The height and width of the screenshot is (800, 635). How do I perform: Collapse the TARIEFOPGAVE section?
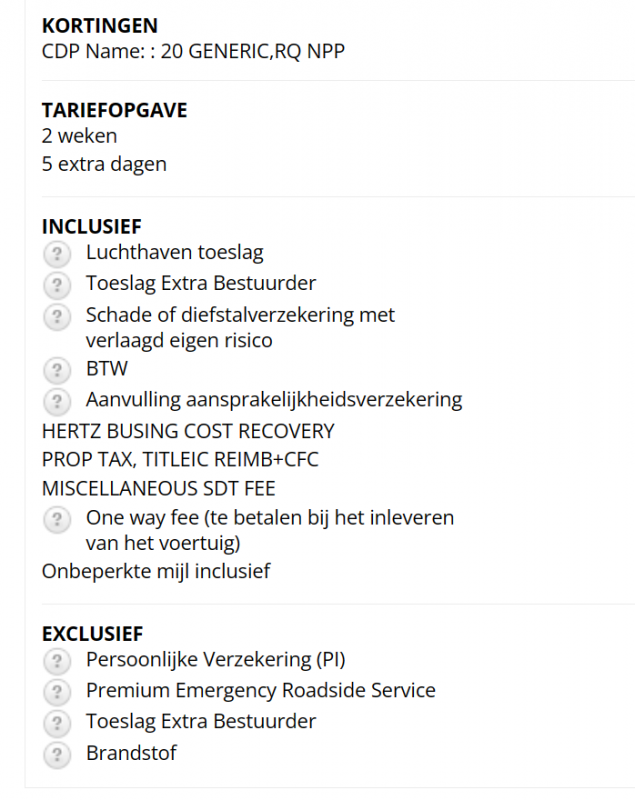coord(113,110)
